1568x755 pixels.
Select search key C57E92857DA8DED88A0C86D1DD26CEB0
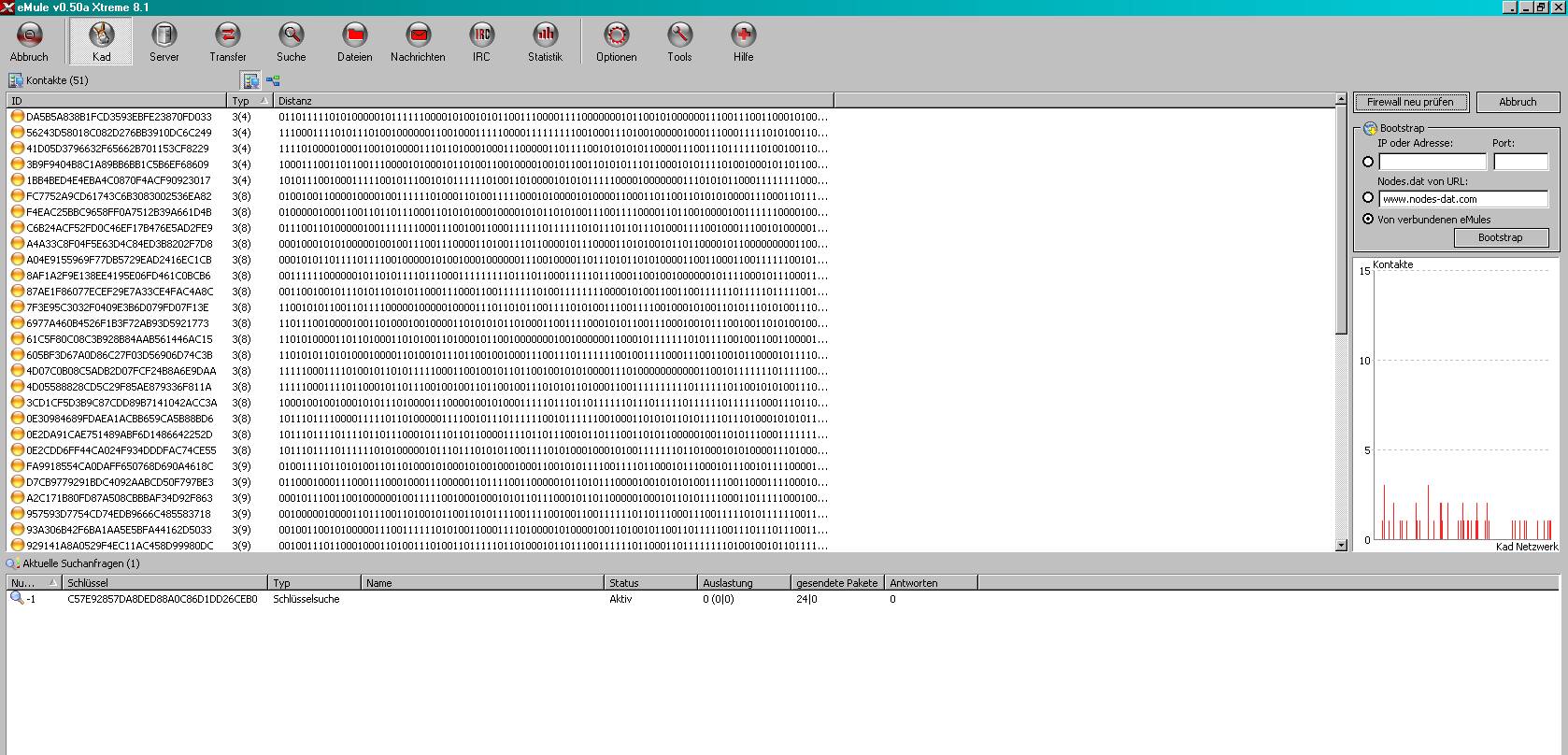click(163, 599)
